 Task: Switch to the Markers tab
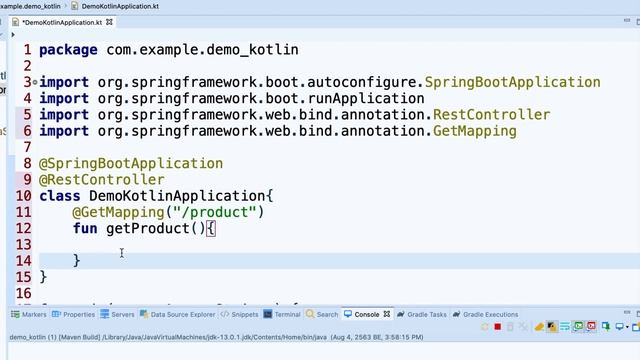click(x=29, y=314)
